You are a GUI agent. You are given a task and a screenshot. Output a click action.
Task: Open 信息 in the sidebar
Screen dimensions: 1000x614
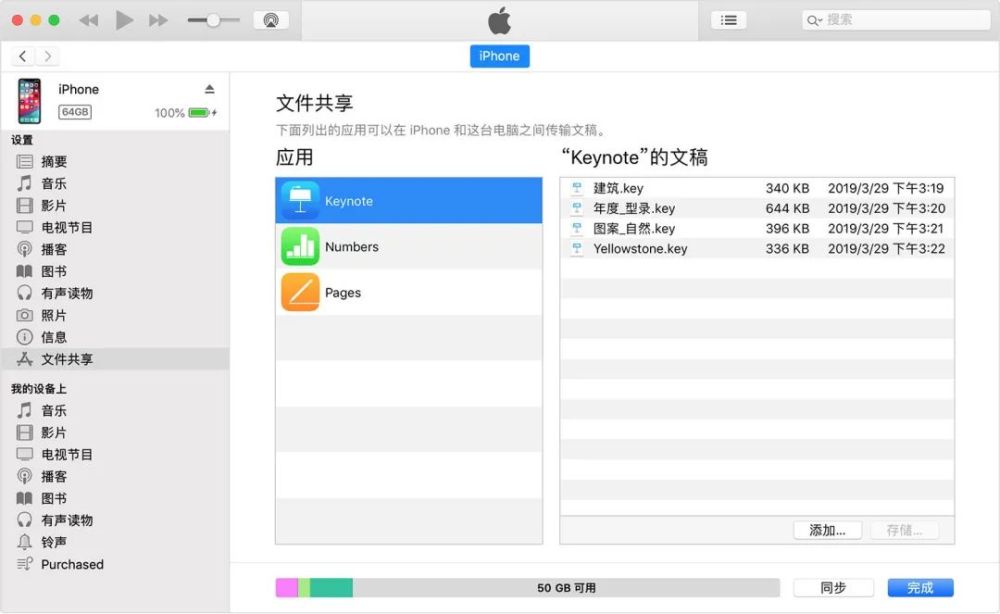click(115, 337)
